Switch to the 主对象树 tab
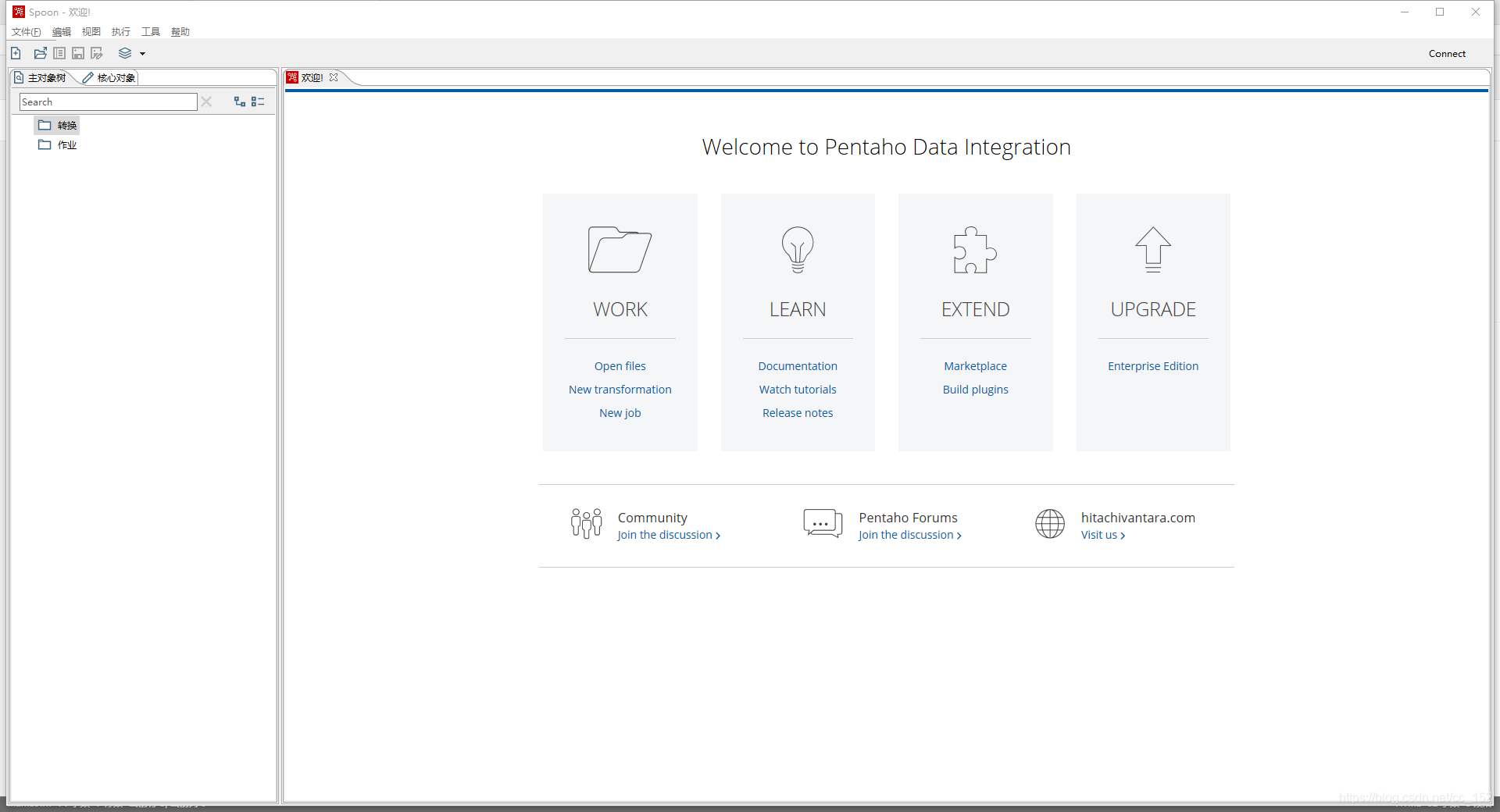Image resolution: width=1500 pixels, height=812 pixels. [x=41, y=77]
